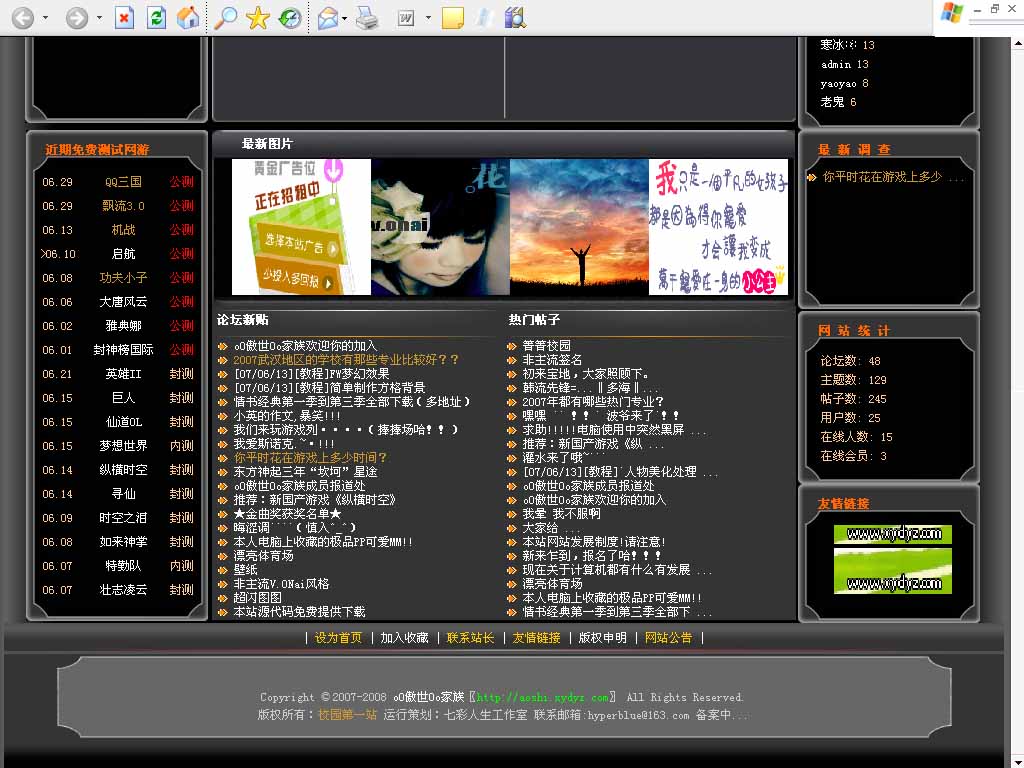Open 飘流3.0 game link
The height and width of the screenshot is (768, 1024).
pos(123,206)
